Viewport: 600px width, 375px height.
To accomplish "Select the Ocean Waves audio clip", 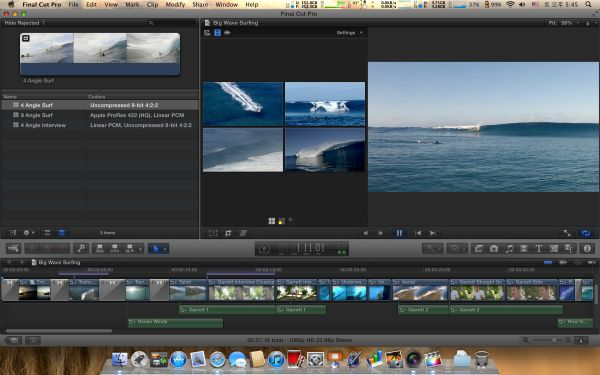I will [x=175, y=323].
